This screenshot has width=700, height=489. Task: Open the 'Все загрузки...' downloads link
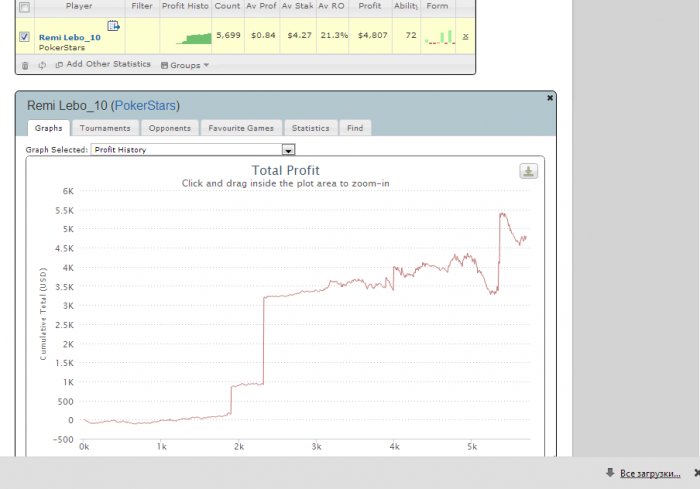pyautogui.click(x=650, y=473)
